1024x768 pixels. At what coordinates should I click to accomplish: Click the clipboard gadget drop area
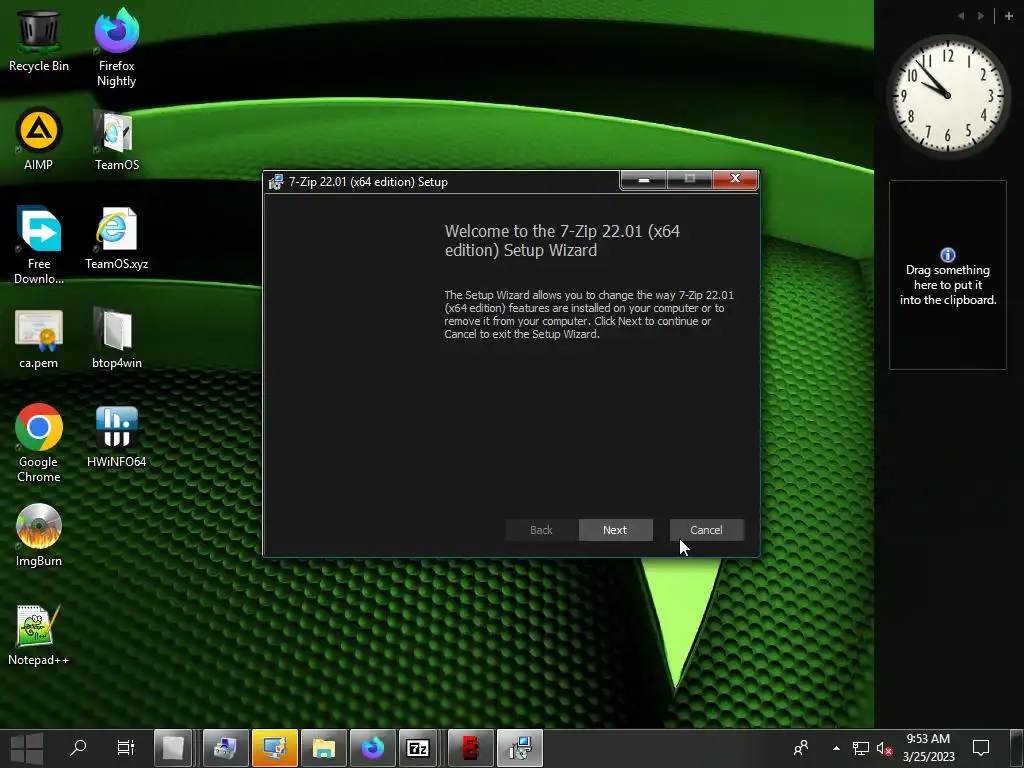pyautogui.click(x=948, y=275)
